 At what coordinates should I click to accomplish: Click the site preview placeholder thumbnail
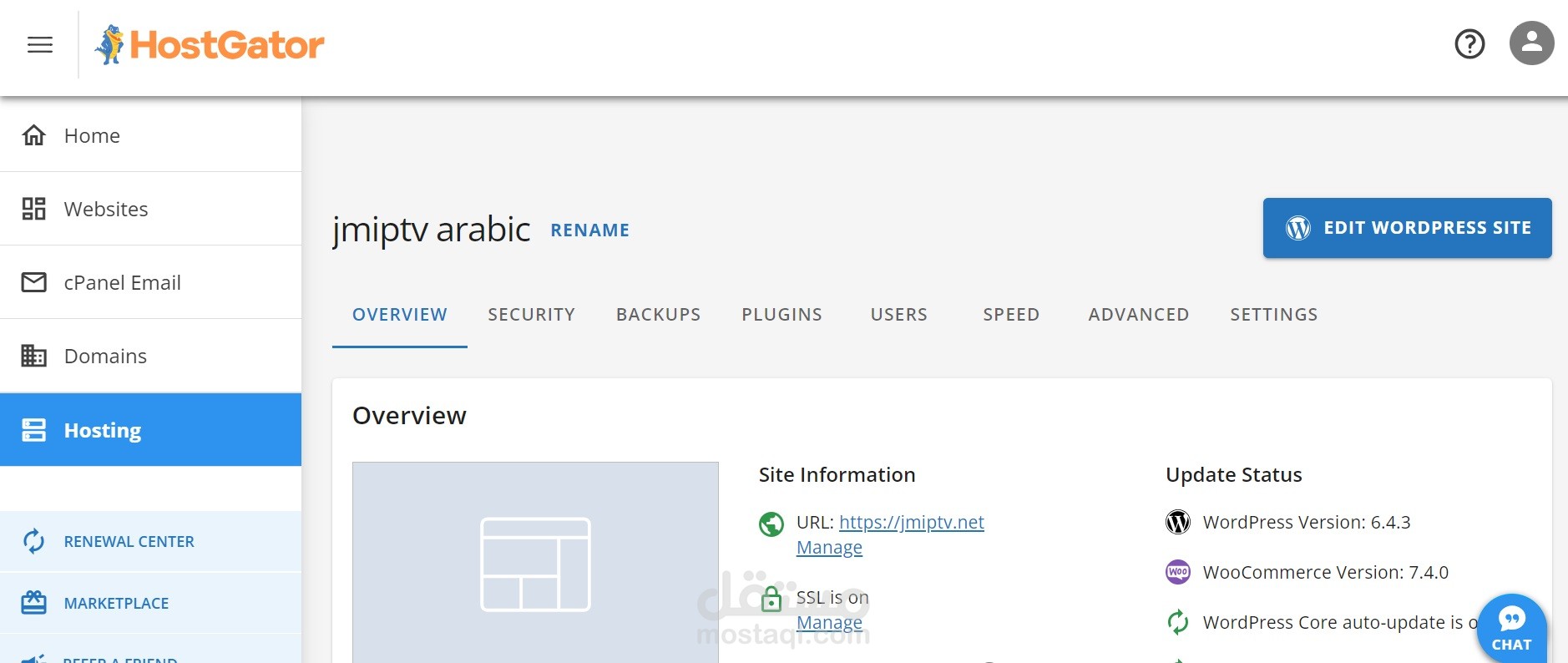[535, 563]
